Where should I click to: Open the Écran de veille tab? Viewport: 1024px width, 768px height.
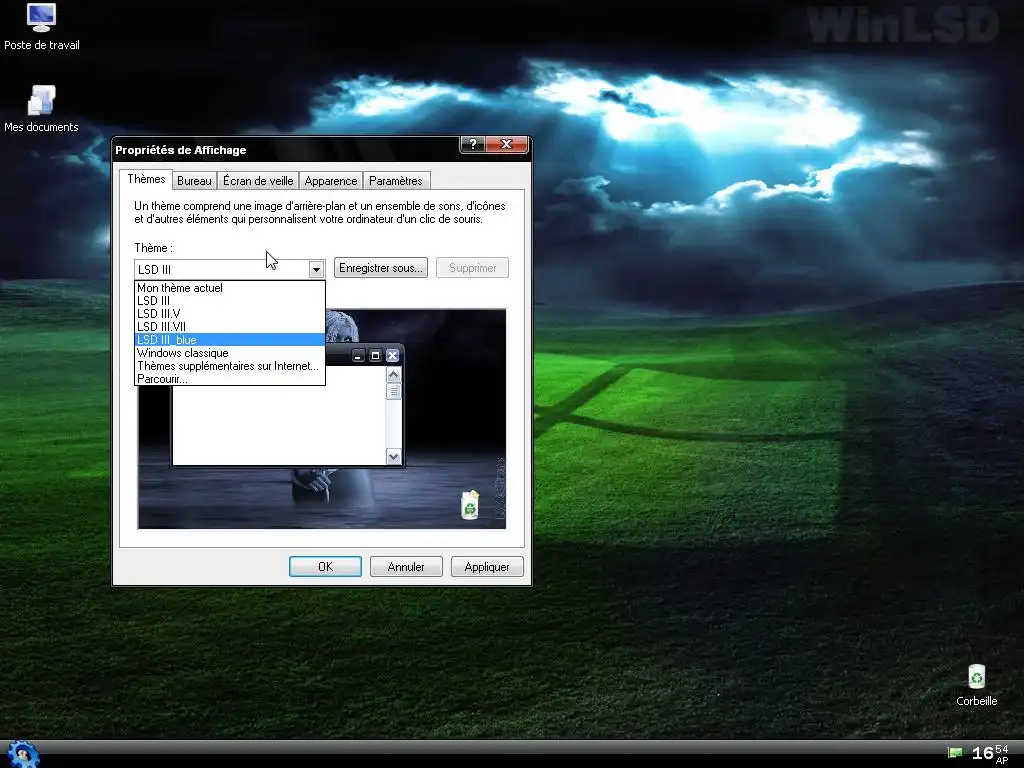point(258,181)
